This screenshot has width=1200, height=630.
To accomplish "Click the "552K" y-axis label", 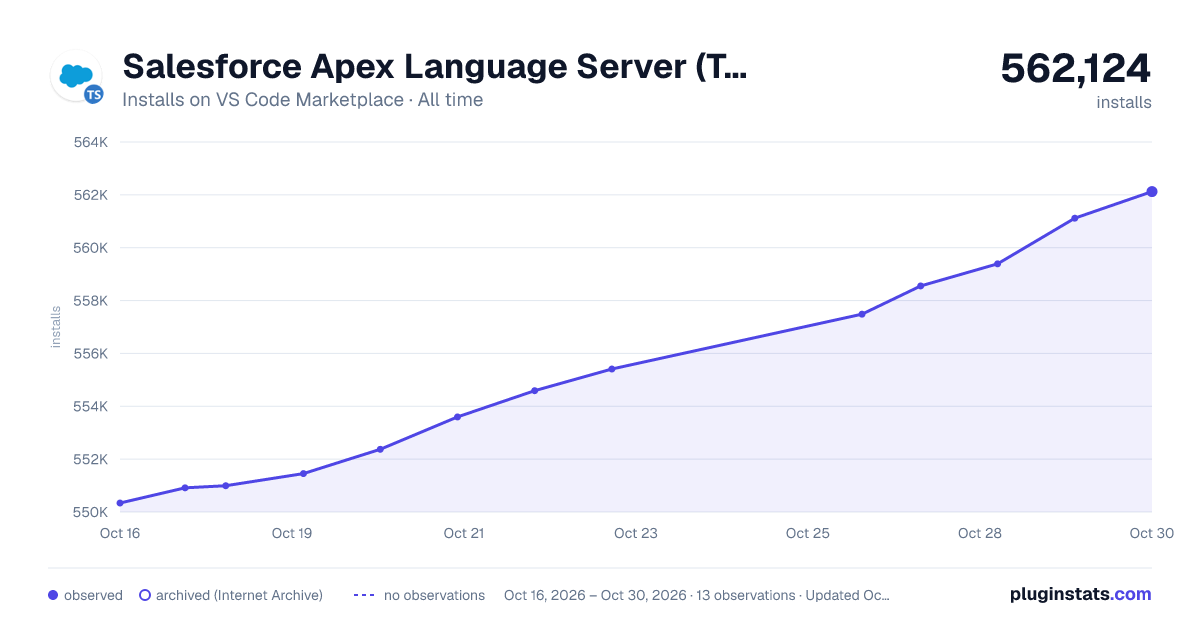I will tap(91, 460).
